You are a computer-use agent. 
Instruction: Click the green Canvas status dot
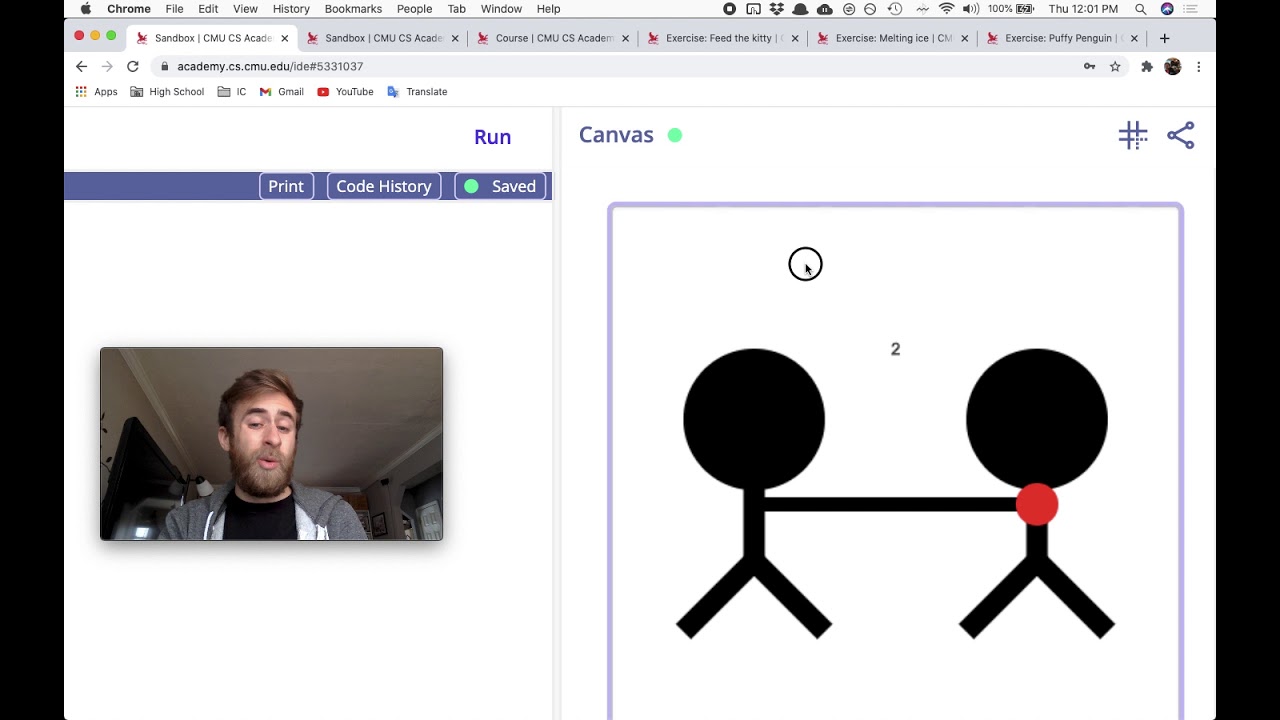[x=675, y=135]
